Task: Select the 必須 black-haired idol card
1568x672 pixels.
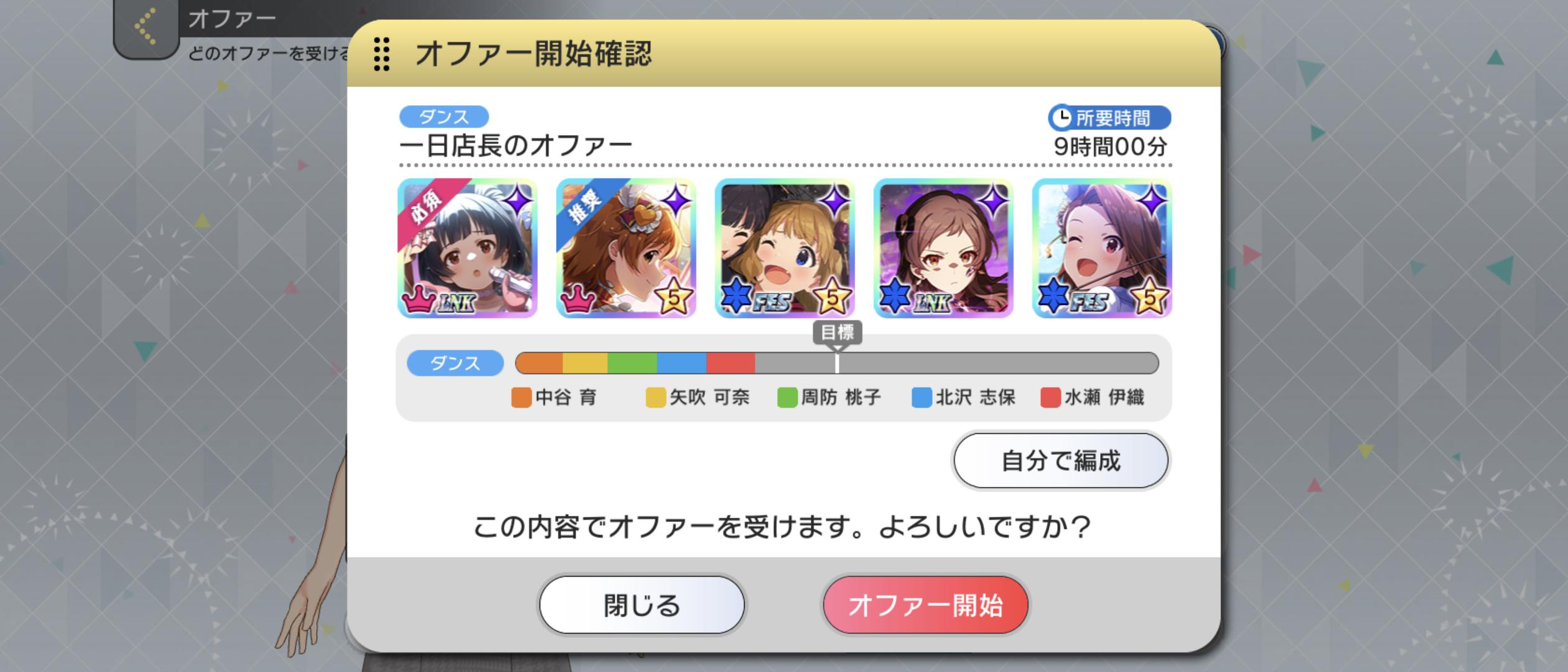Action: click(467, 248)
